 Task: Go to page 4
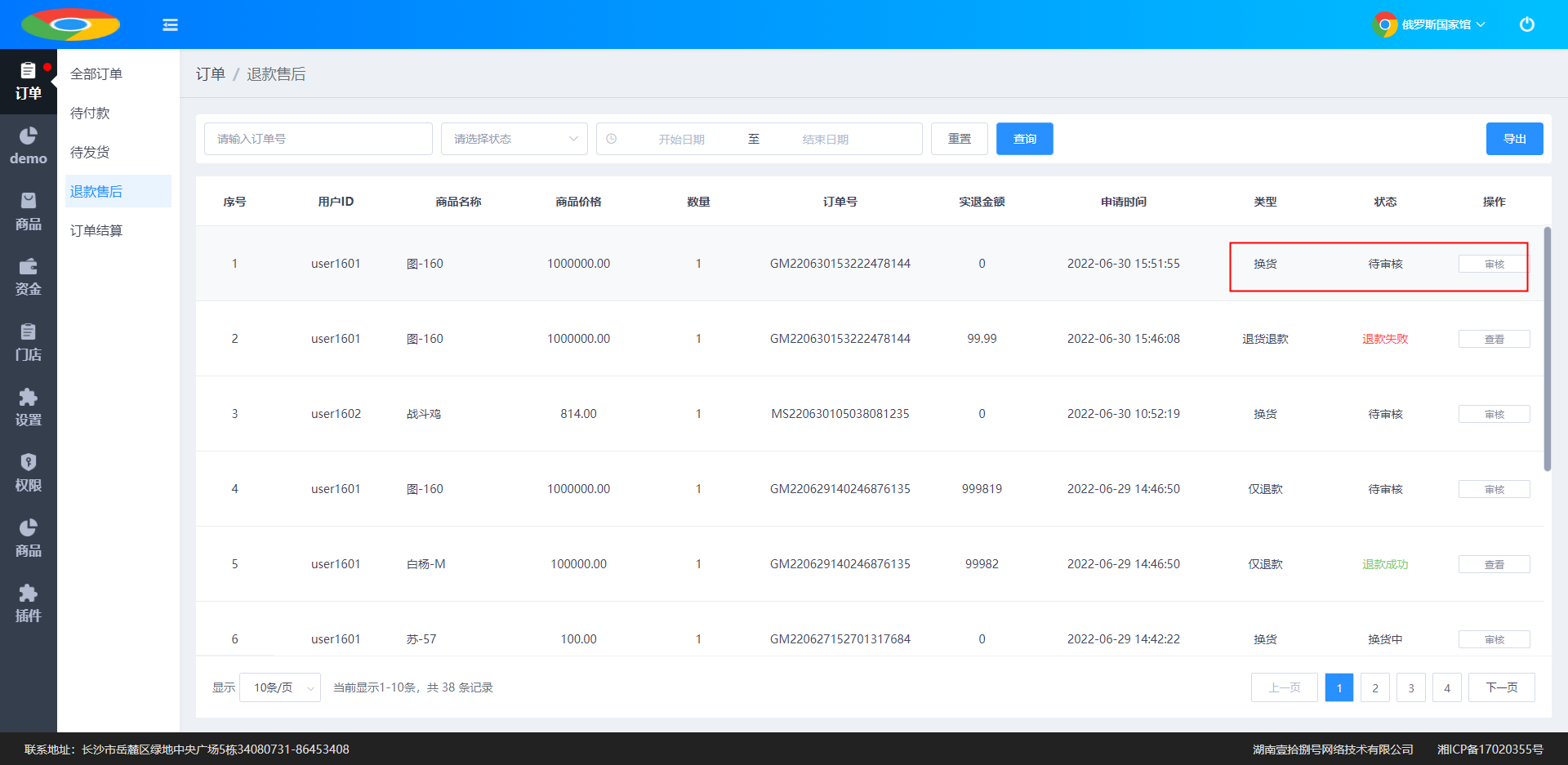(x=1447, y=687)
